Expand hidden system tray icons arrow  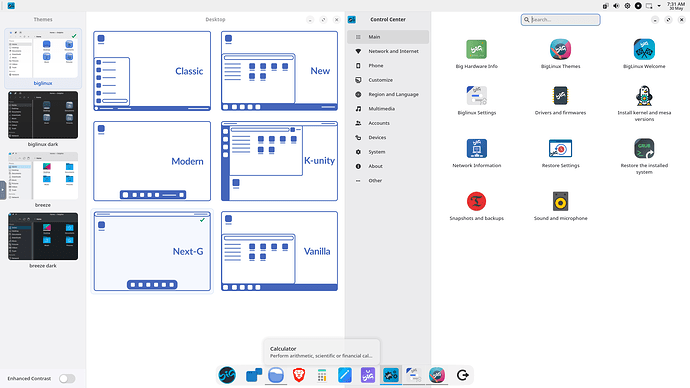pos(659,6)
